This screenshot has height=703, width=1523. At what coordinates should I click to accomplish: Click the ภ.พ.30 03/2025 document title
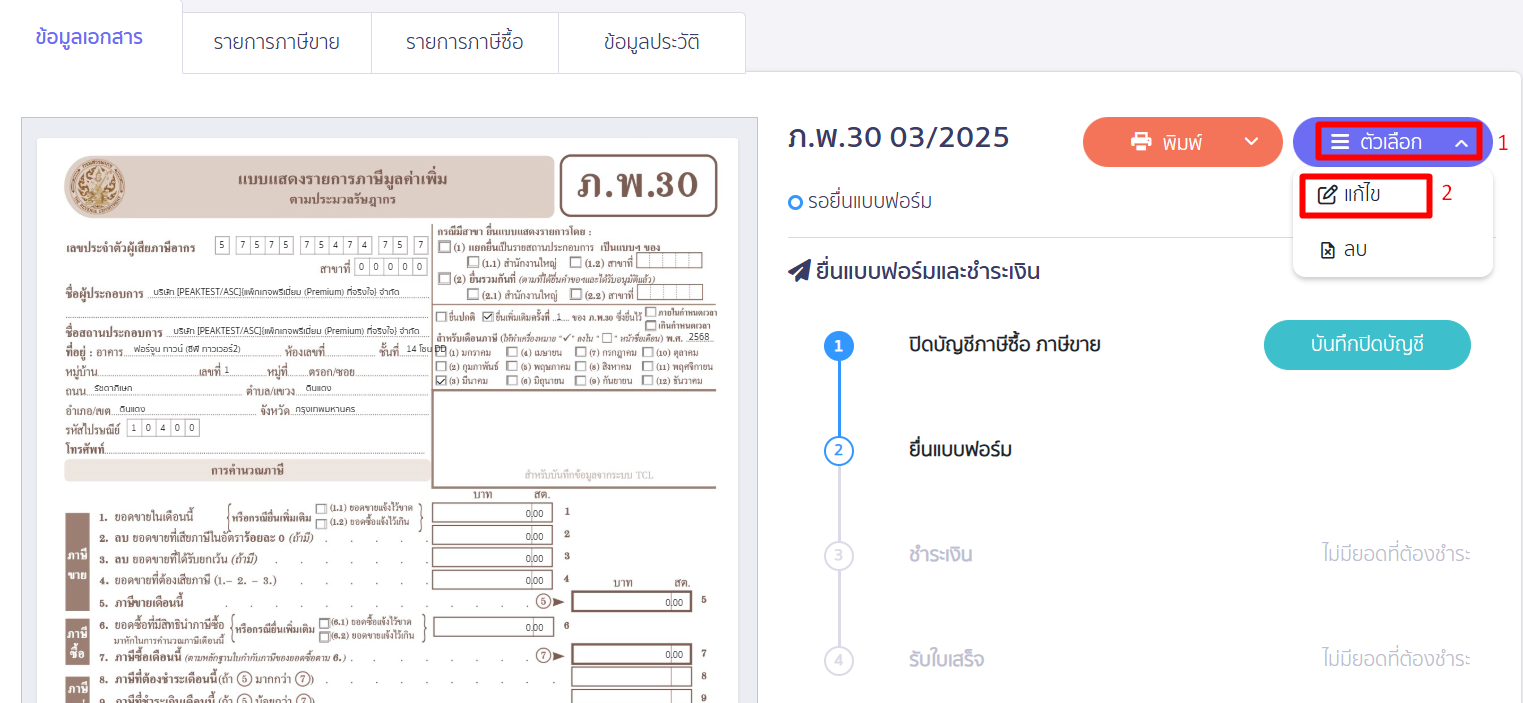click(899, 138)
